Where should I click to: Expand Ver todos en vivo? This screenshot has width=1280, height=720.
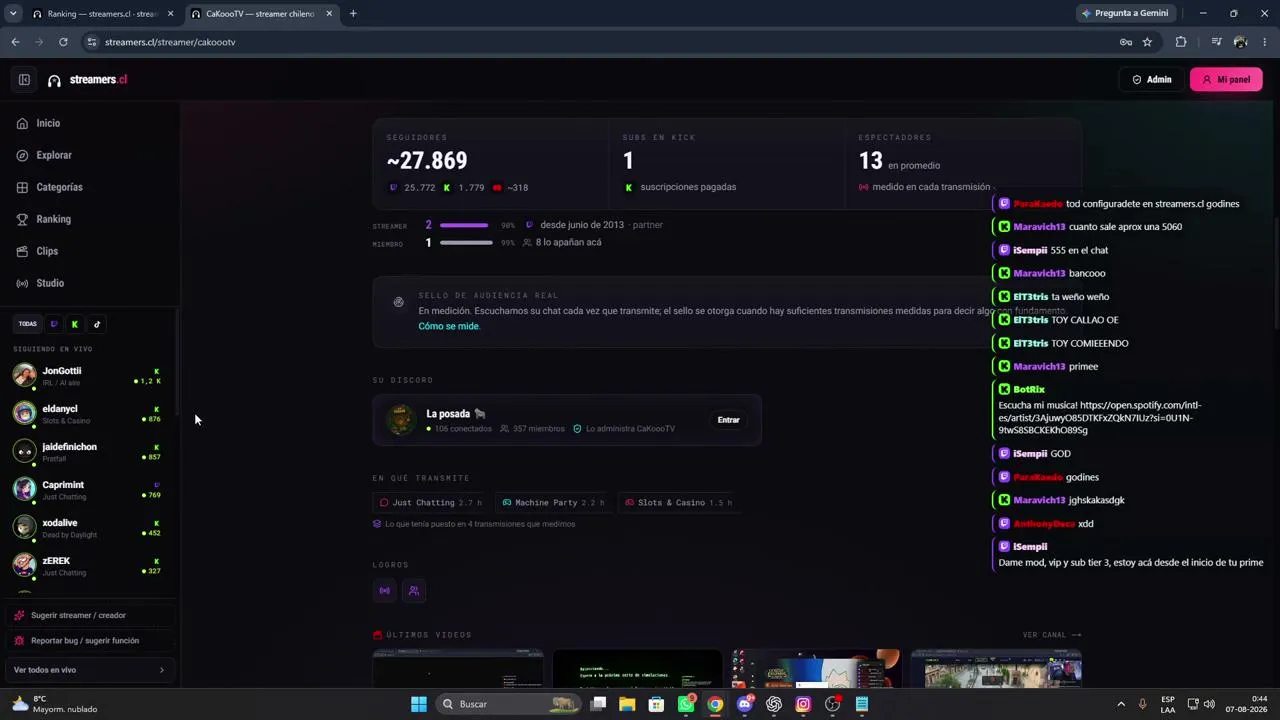click(89, 670)
